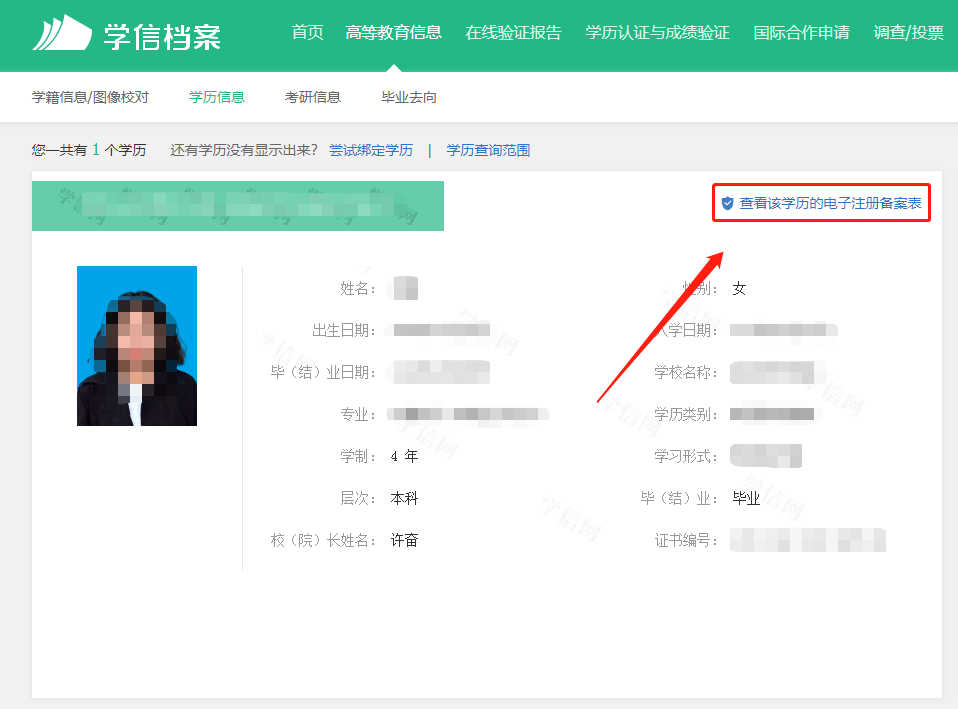Screen dimensions: 958x709
Task: Click the 尝试绑定学历 link
Action: 371,150
